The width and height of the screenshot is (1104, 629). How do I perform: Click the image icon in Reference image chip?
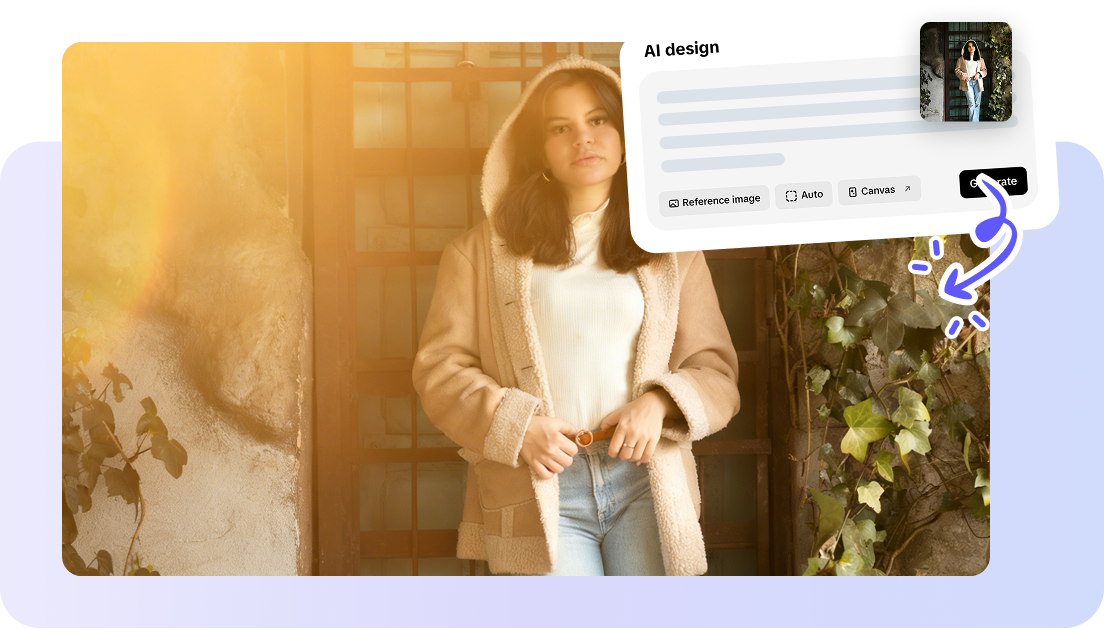(x=674, y=201)
